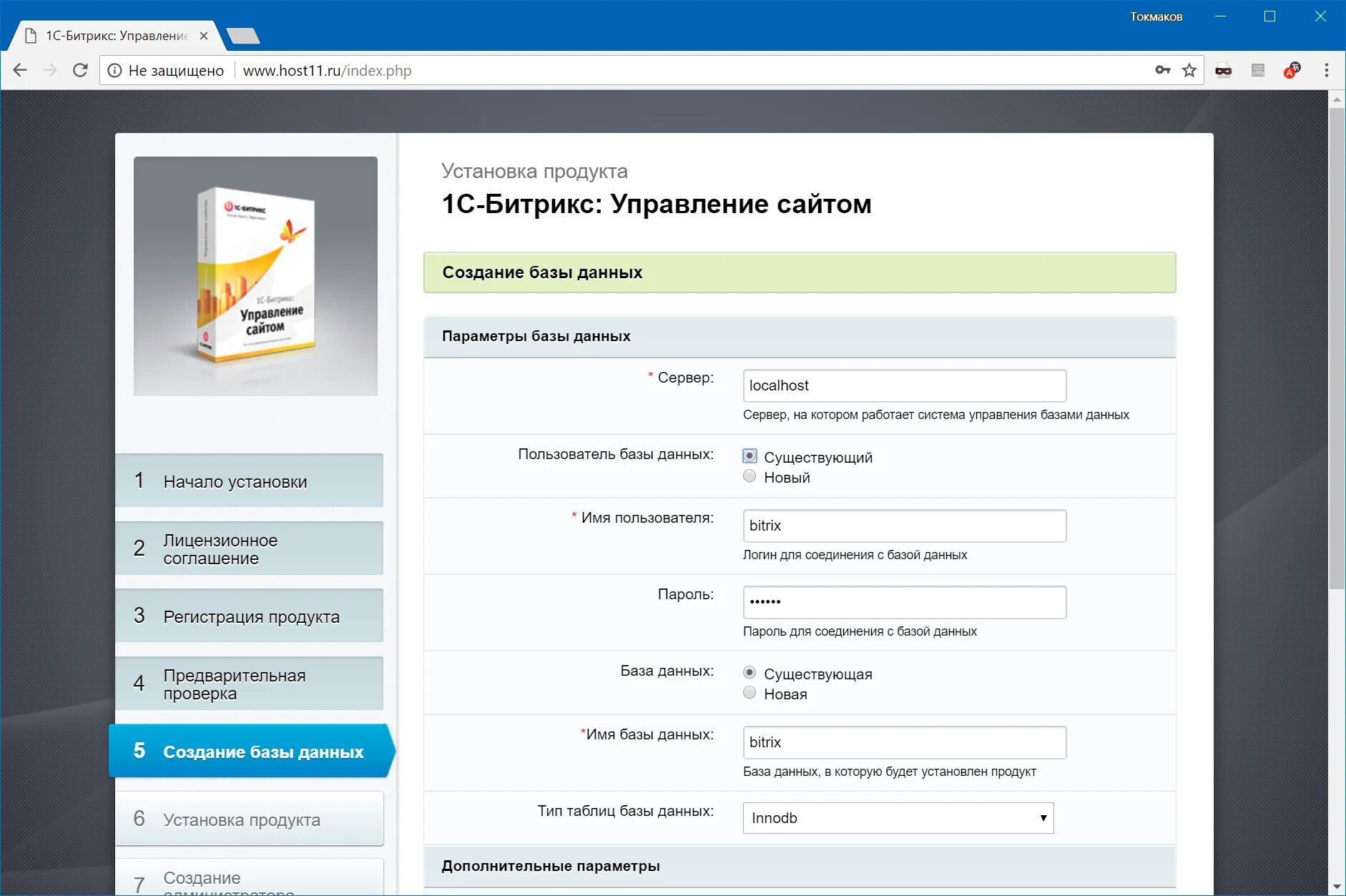Bookmark this page with the star

click(1189, 70)
